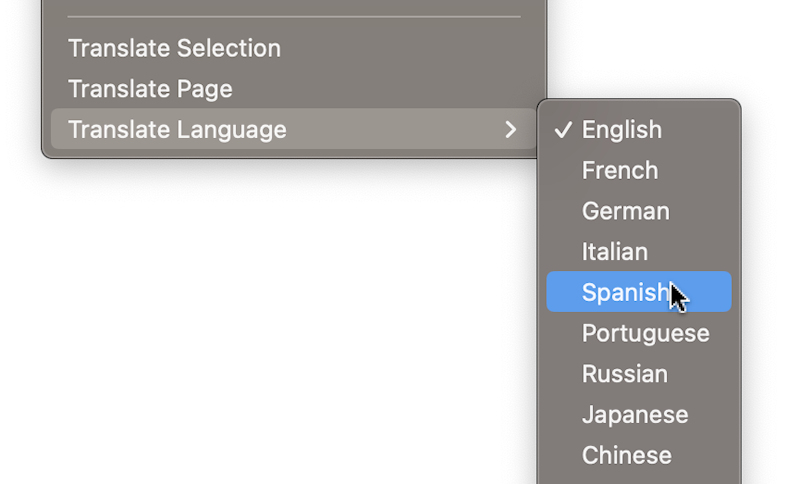Select English as the translation language
The width and height of the screenshot is (800, 484).
[x=621, y=130]
